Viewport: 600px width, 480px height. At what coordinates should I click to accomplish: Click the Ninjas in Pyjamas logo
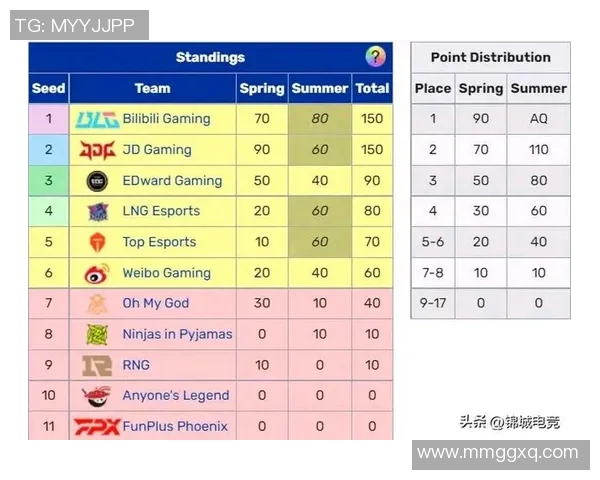point(97,334)
